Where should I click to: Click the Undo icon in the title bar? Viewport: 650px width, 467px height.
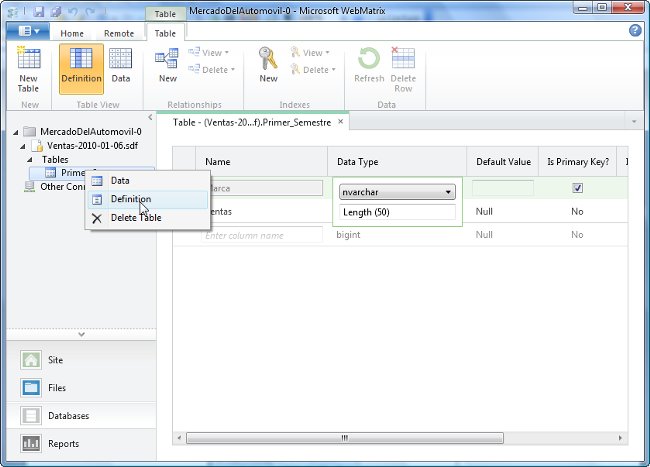click(73, 12)
